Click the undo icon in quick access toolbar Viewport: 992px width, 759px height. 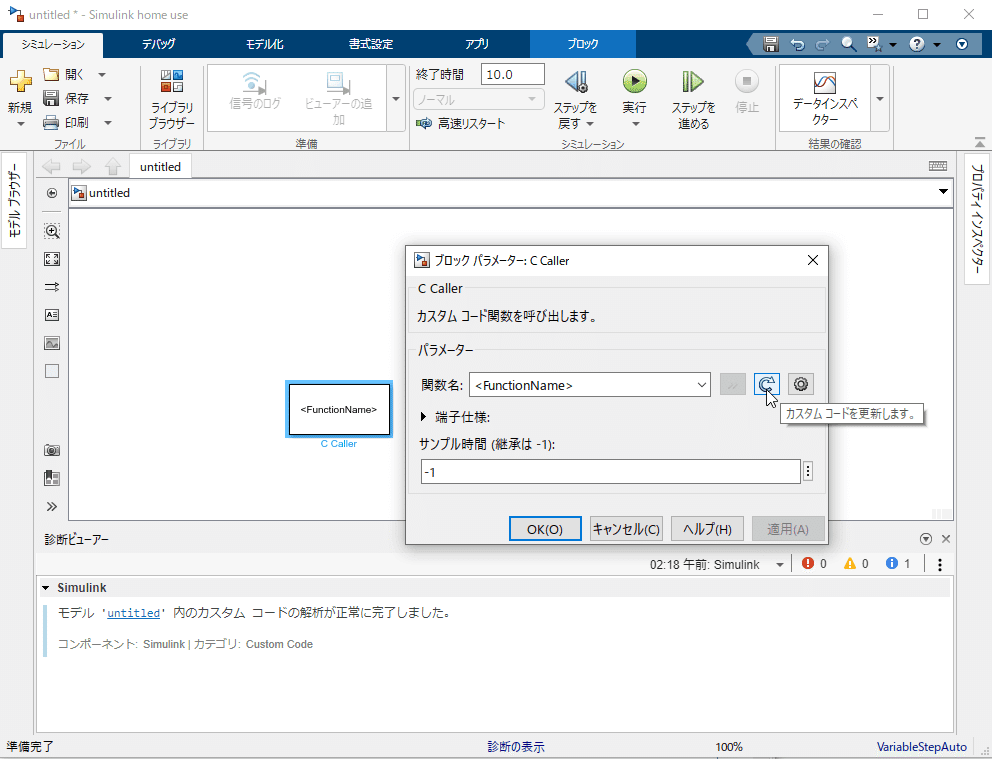click(797, 44)
